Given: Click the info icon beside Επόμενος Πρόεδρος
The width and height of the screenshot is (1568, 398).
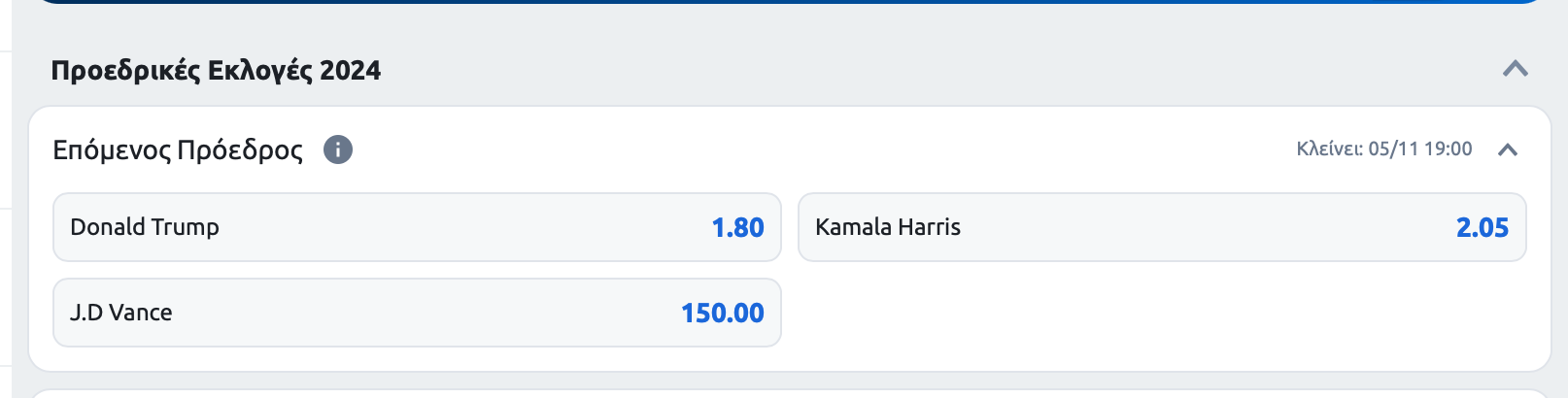Looking at the screenshot, I should pyautogui.click(x=338, y=149).
